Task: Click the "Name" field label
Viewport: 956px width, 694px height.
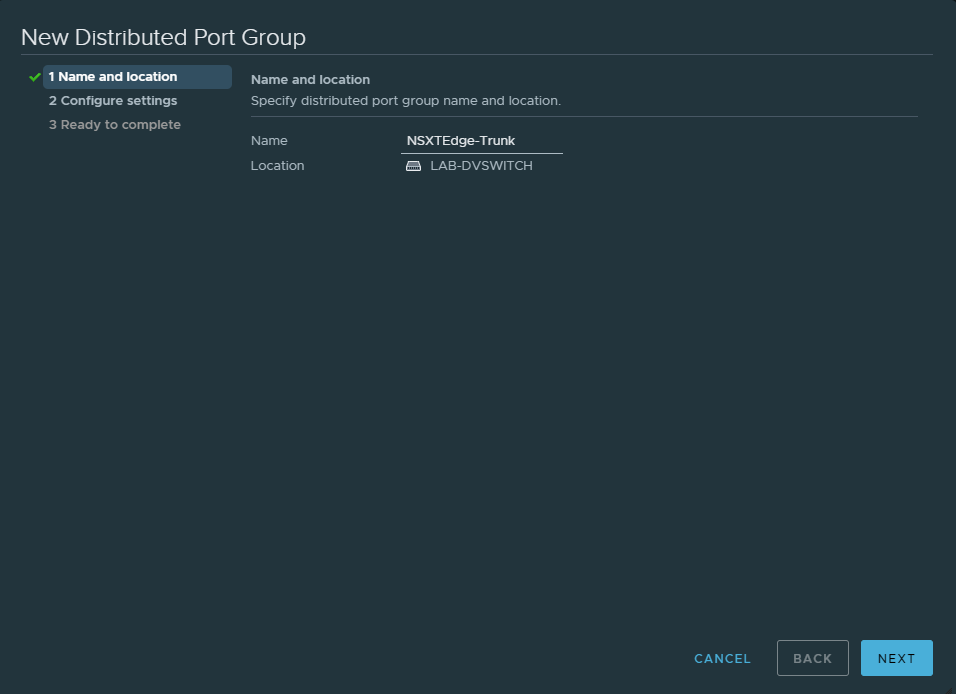Action: (x=269, y=141)
